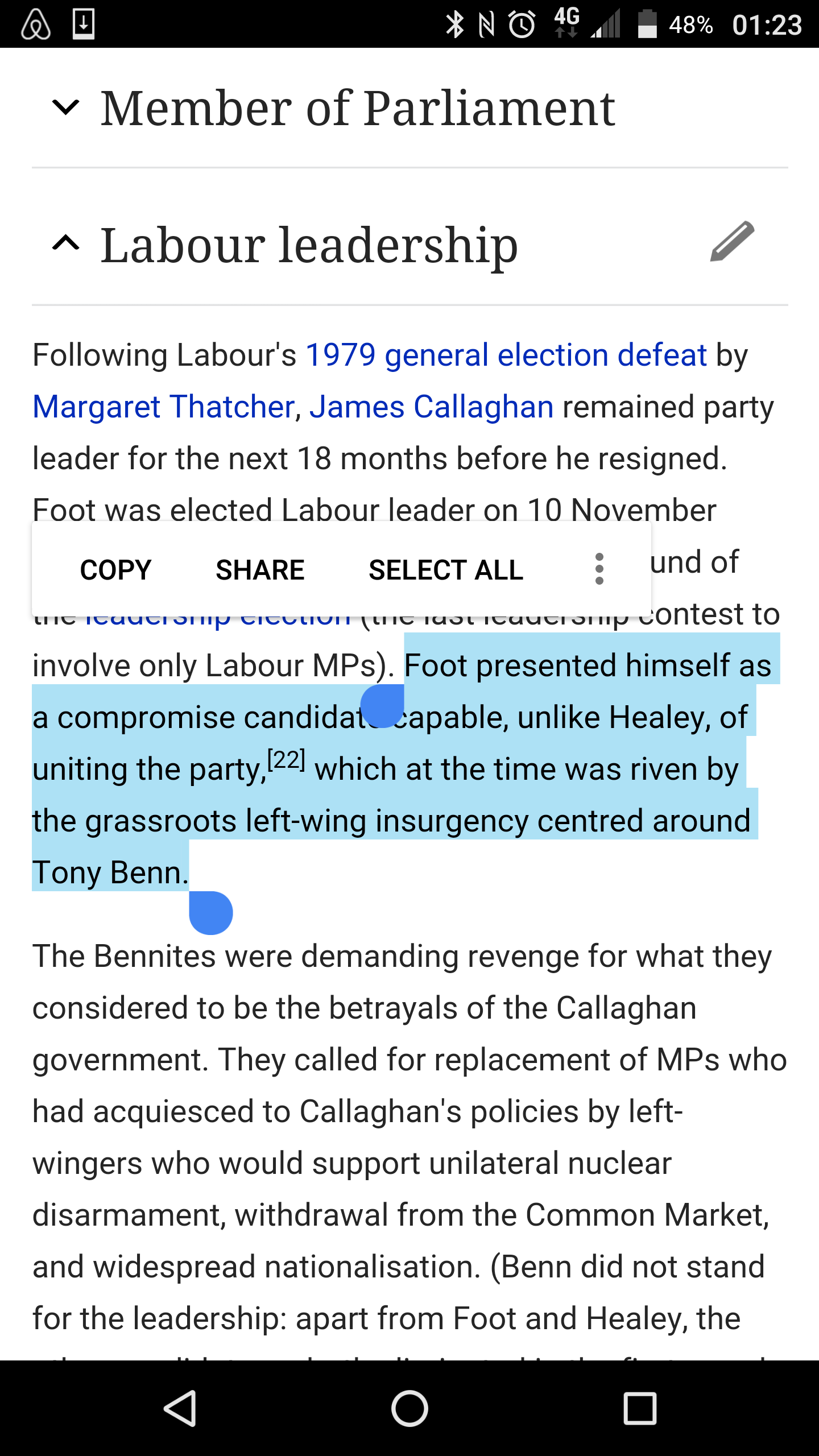Collapse the Labour leadership section

[65, 243]
